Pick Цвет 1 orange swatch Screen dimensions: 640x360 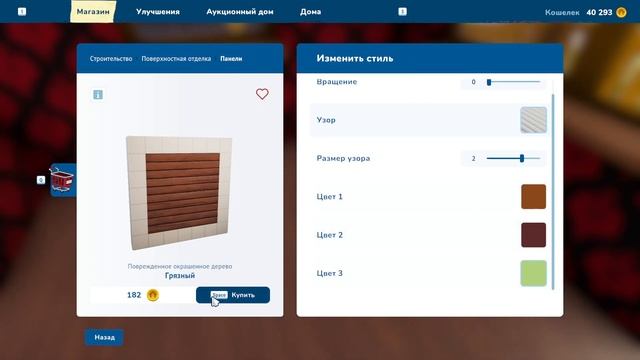(x=533, y=196)
